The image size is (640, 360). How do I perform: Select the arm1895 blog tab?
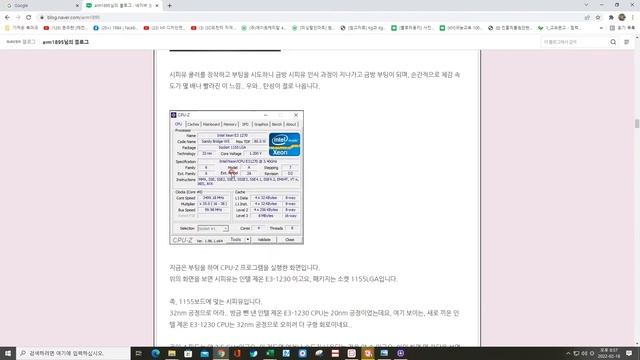(122, 6)
